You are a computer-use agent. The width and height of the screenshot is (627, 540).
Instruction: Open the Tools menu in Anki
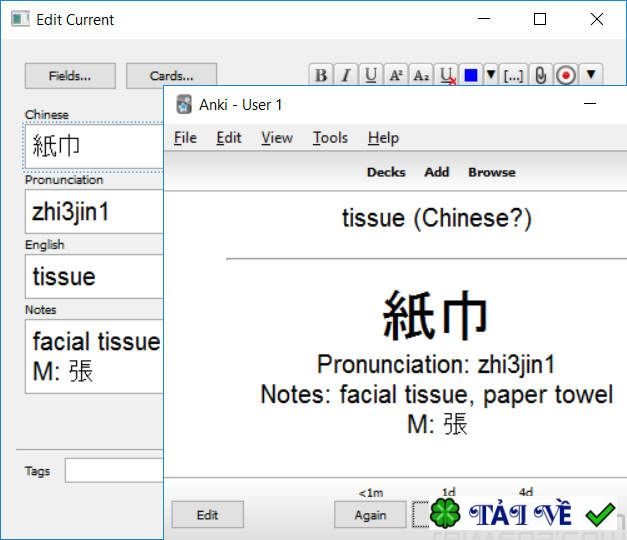[330, 138]
